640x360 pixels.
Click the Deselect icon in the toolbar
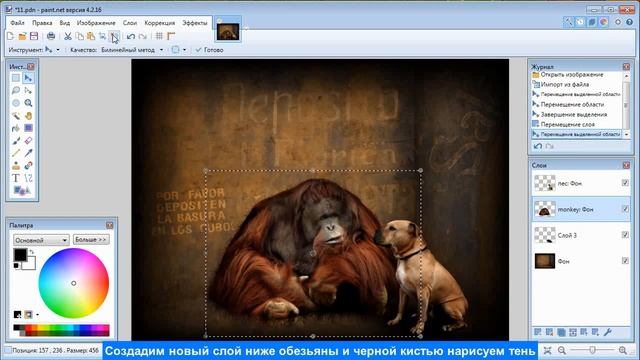coord(114,36)
